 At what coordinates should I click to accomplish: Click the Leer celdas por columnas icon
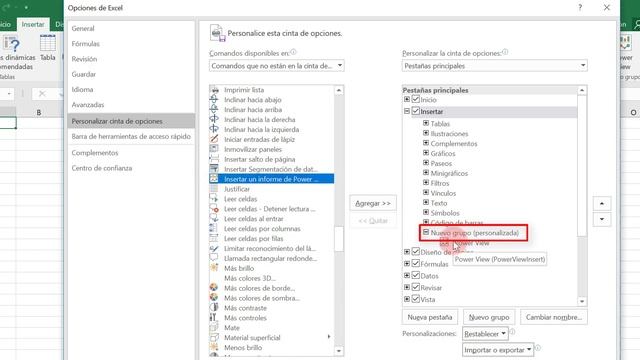tap(214, 229)
